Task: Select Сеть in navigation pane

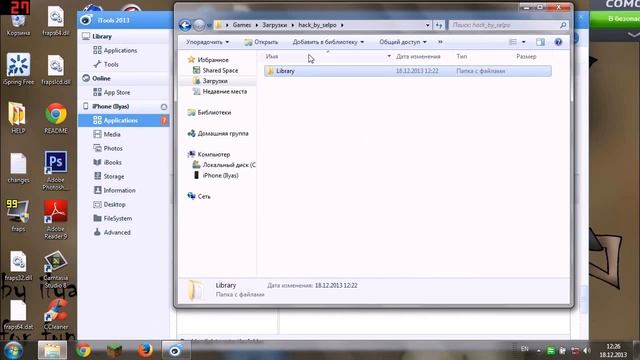Action: [199, 196]
